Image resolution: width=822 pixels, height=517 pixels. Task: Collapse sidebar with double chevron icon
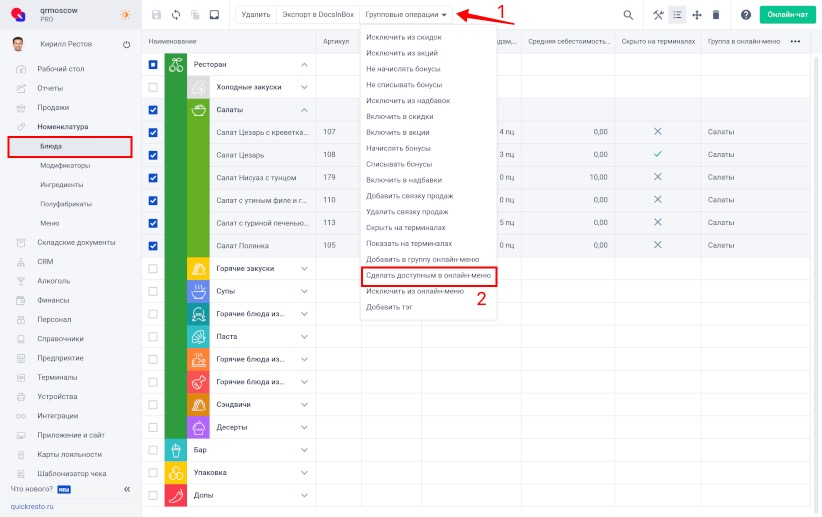(127, 489)
